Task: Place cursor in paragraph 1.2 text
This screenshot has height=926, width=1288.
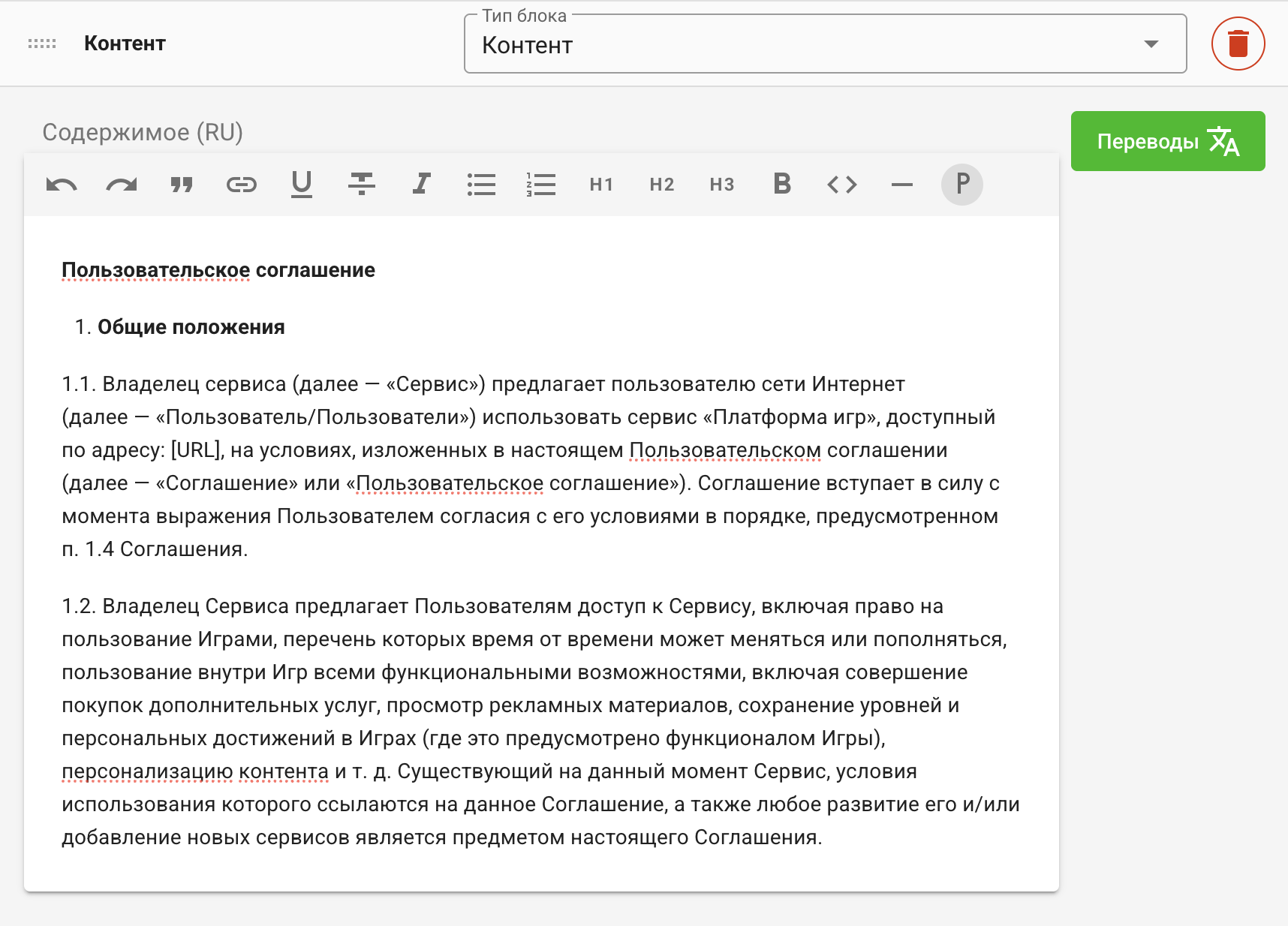Action: coord(540,722)
